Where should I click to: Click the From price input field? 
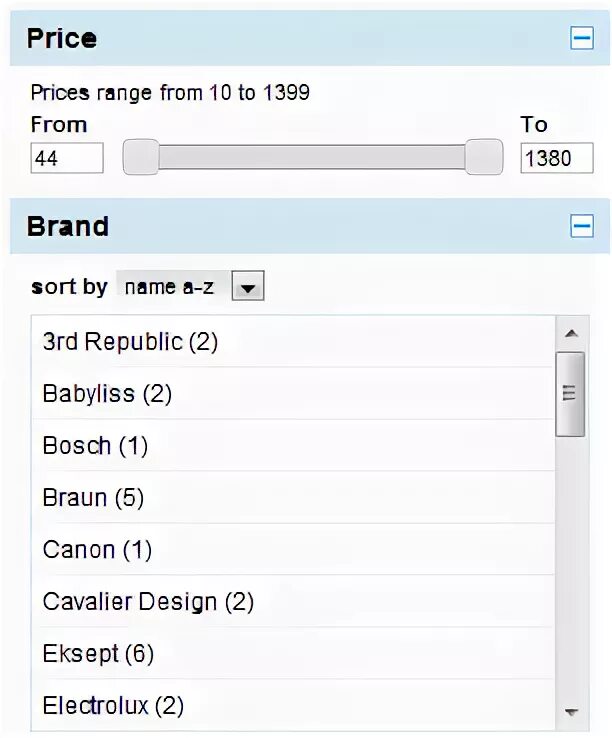click(x=67, y=158)
